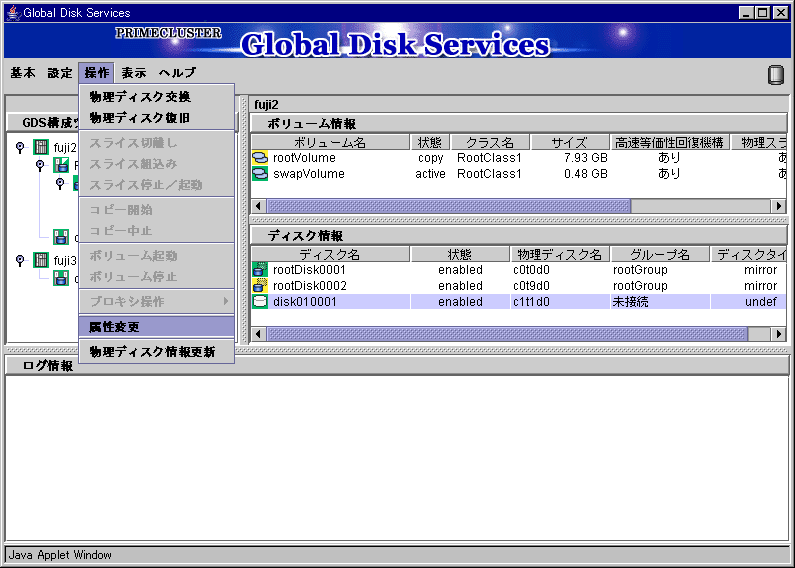The image size is (795, 568).
Task: Click 高速等価性回復機構 column header
Action: pyautogui.click(x=669, y=143)
